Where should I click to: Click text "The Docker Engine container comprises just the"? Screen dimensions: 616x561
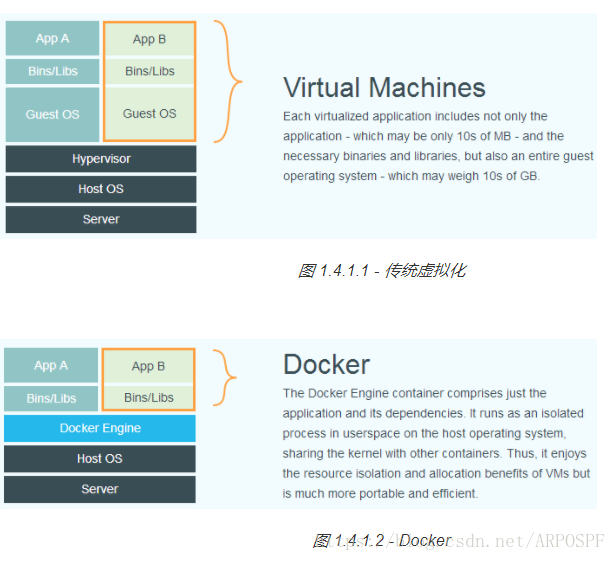pyautogui.click(x=414, y=393)
